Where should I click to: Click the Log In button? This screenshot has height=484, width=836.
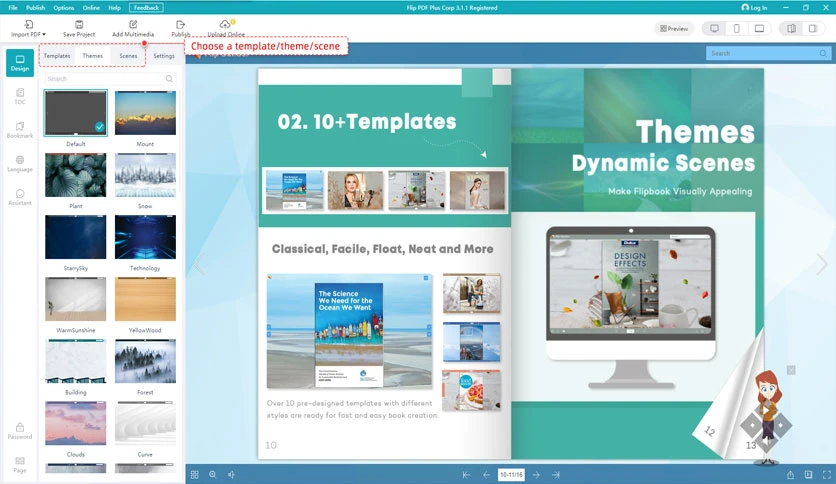(754, 7)
